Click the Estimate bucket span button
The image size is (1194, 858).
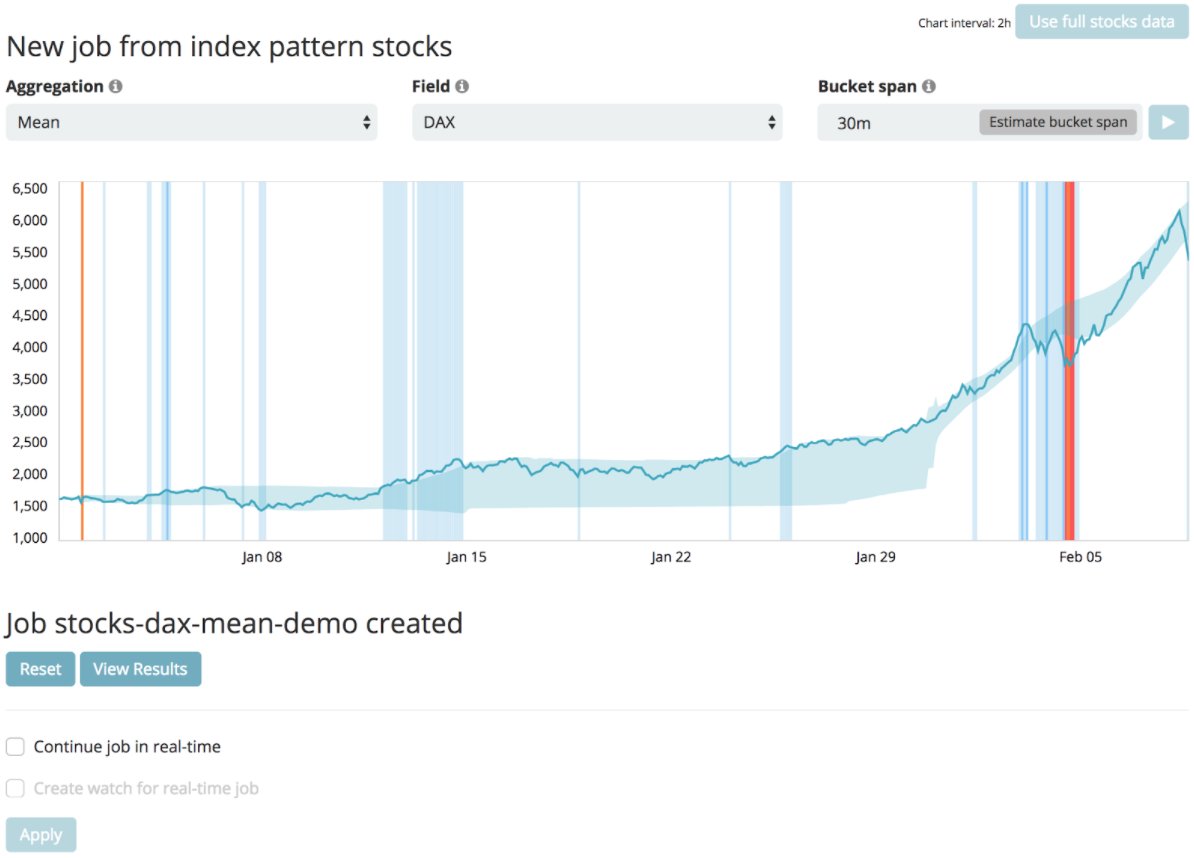click(1058, 122)
